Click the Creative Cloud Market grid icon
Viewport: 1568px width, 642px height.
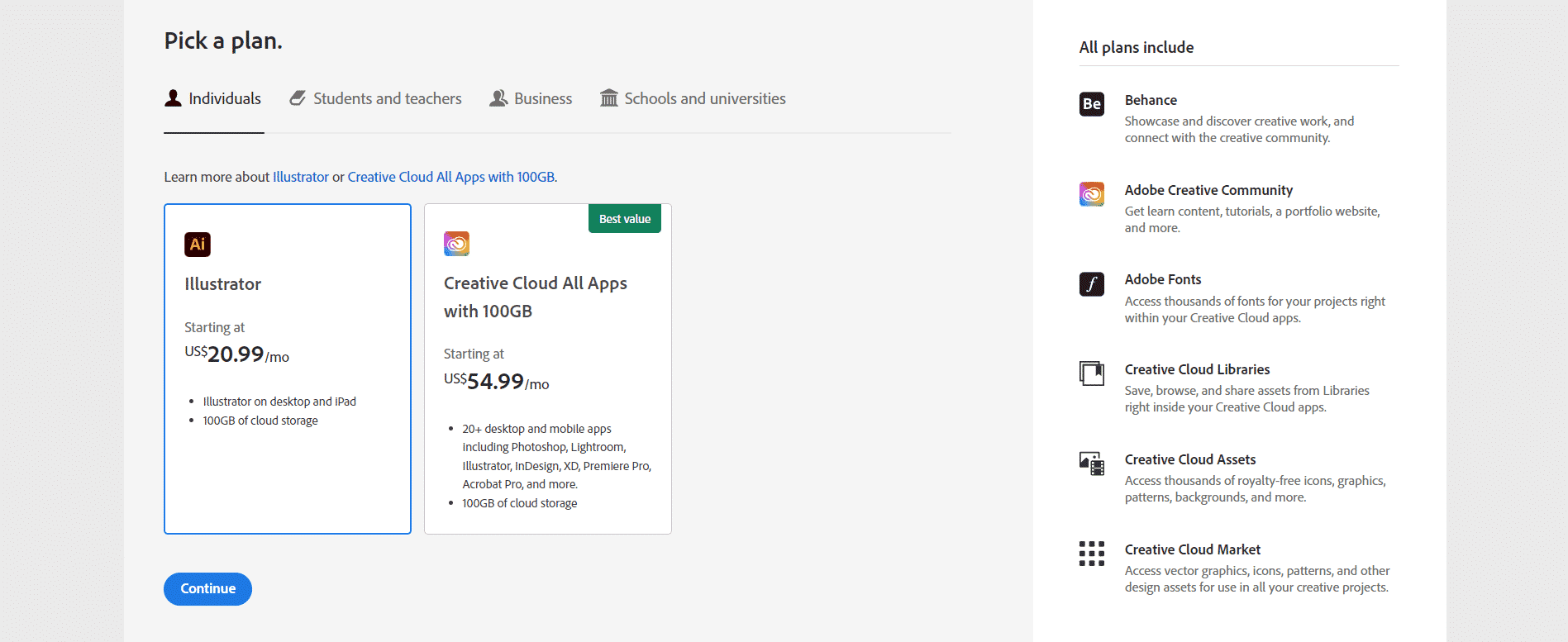(1091, 554)
